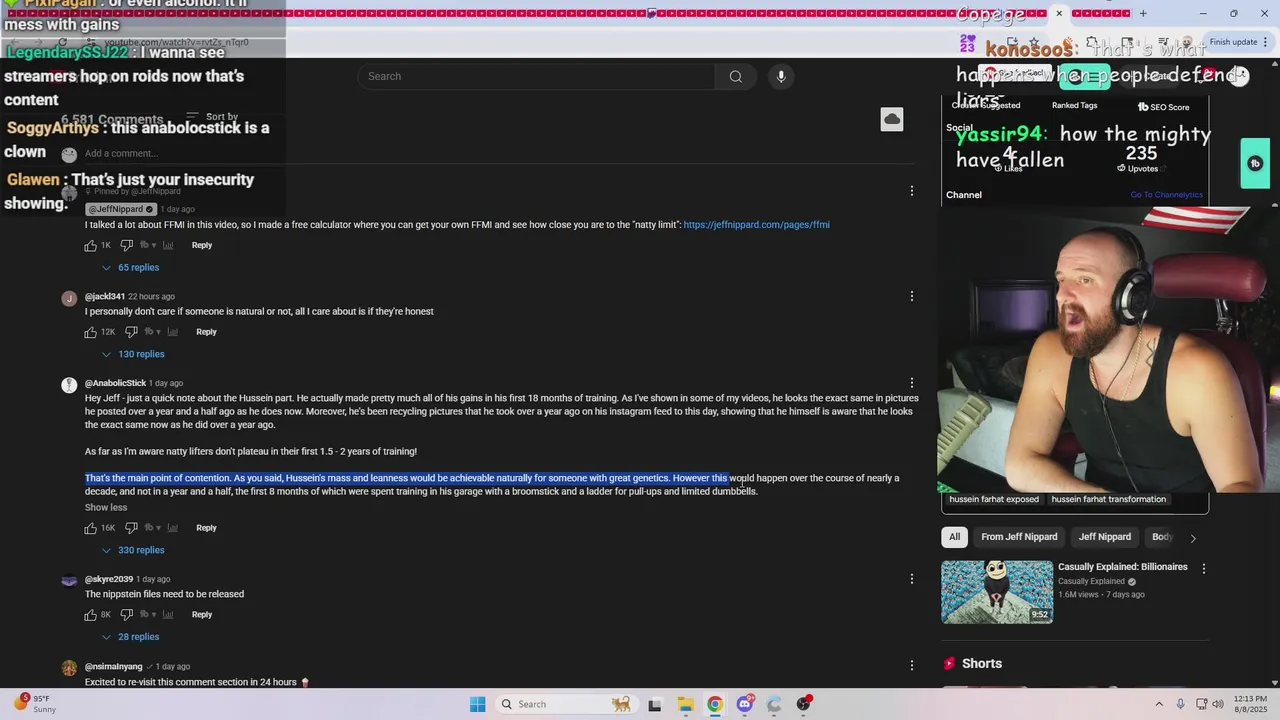Viewport: 1280px width, 720px height.
Task: Open the three-dot menu on the @AnabolicStick comment
Action: pyautogui.click(x=911, y=382)
